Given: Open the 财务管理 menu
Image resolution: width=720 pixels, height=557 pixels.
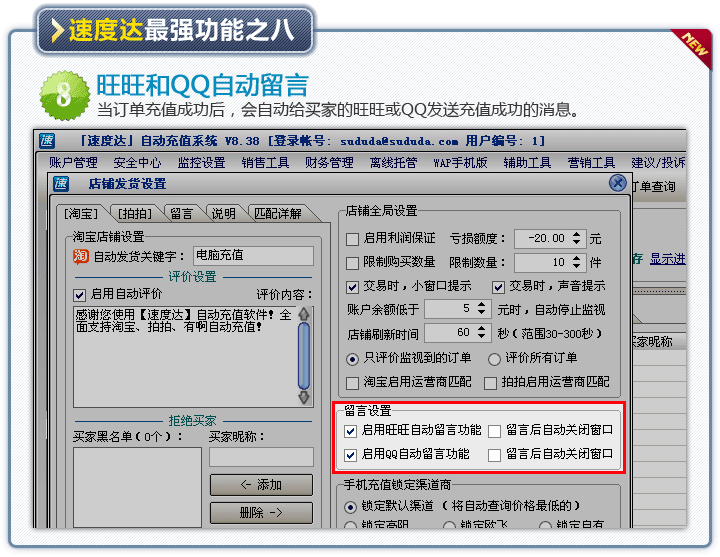Looking at the screenshot, I should point(329,163).
